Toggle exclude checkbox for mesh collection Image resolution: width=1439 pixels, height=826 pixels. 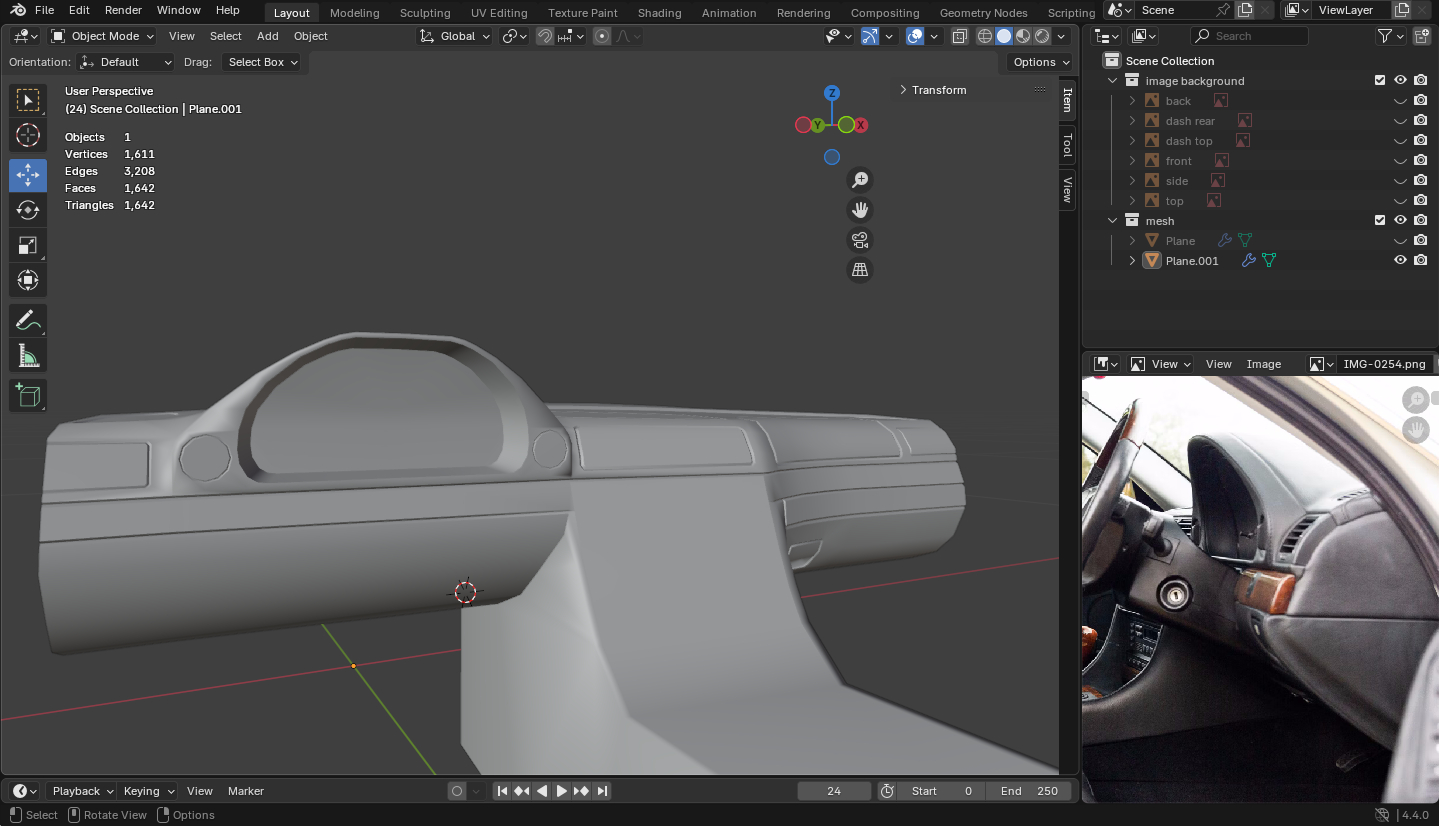1380,221
